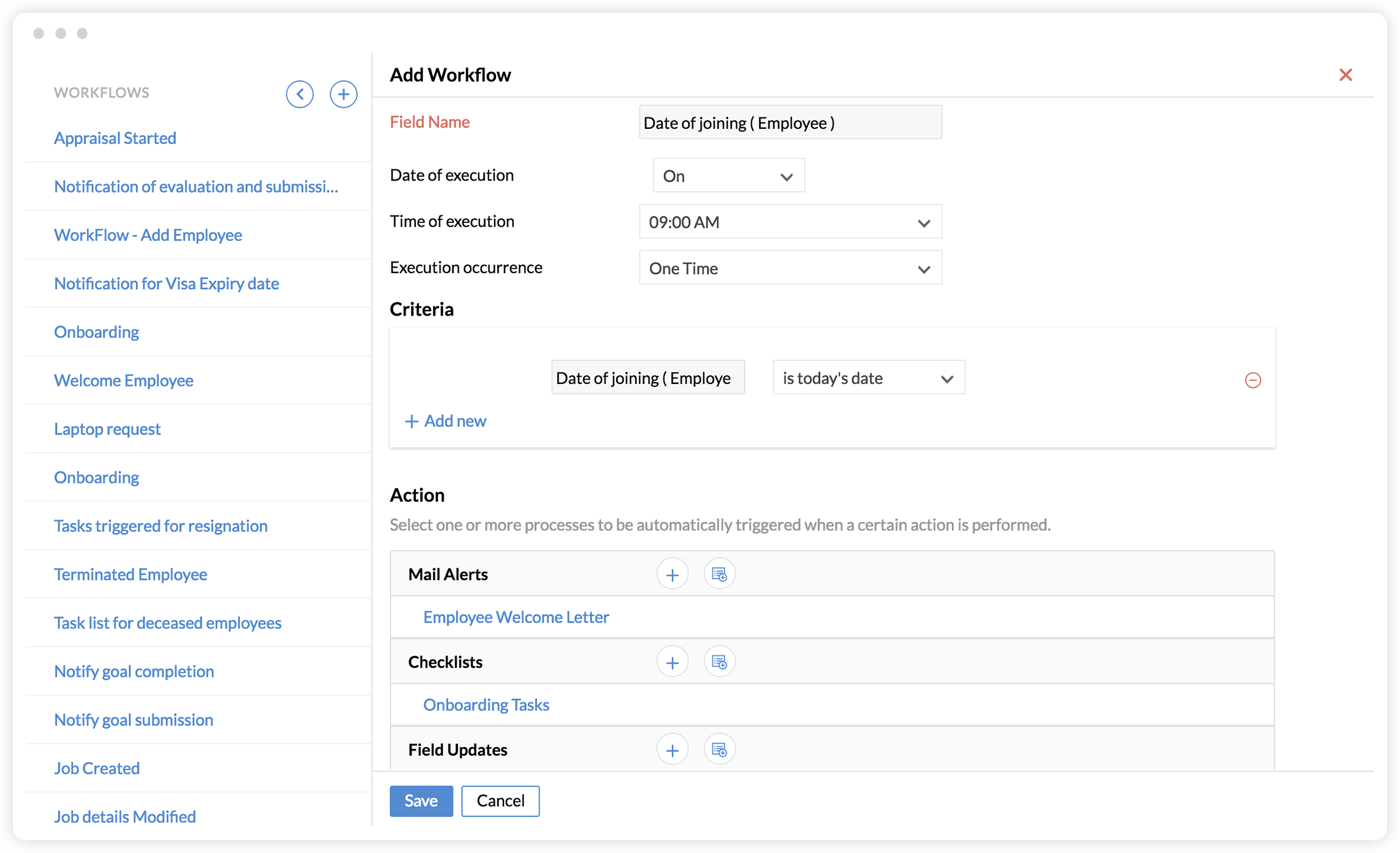Cancel adding the workflow
This screenshot has height=853, width=1400.
point(500,801)
